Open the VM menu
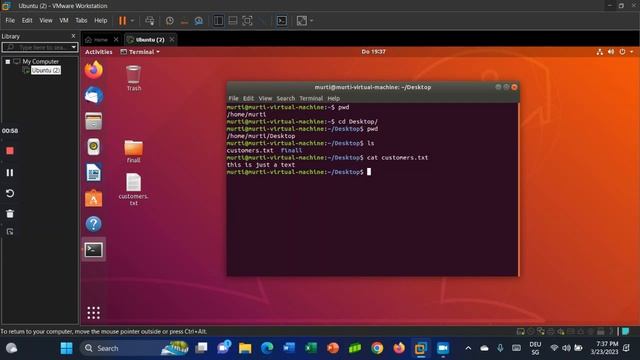 64,20
